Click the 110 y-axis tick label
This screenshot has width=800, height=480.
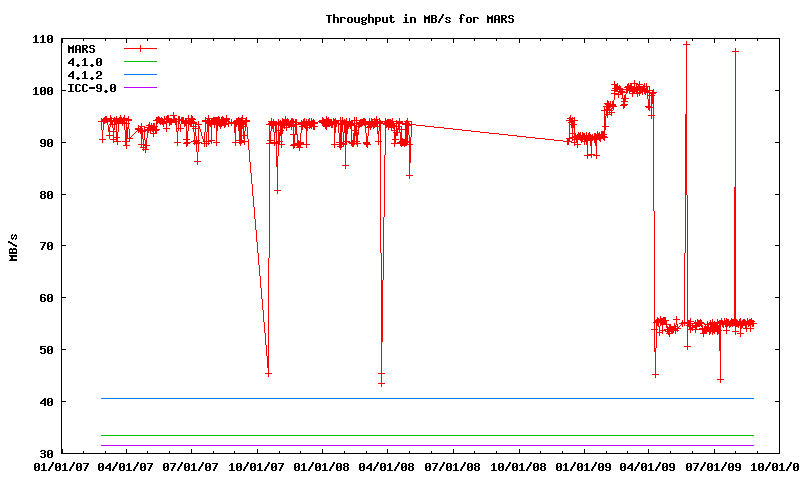[42, 39]
